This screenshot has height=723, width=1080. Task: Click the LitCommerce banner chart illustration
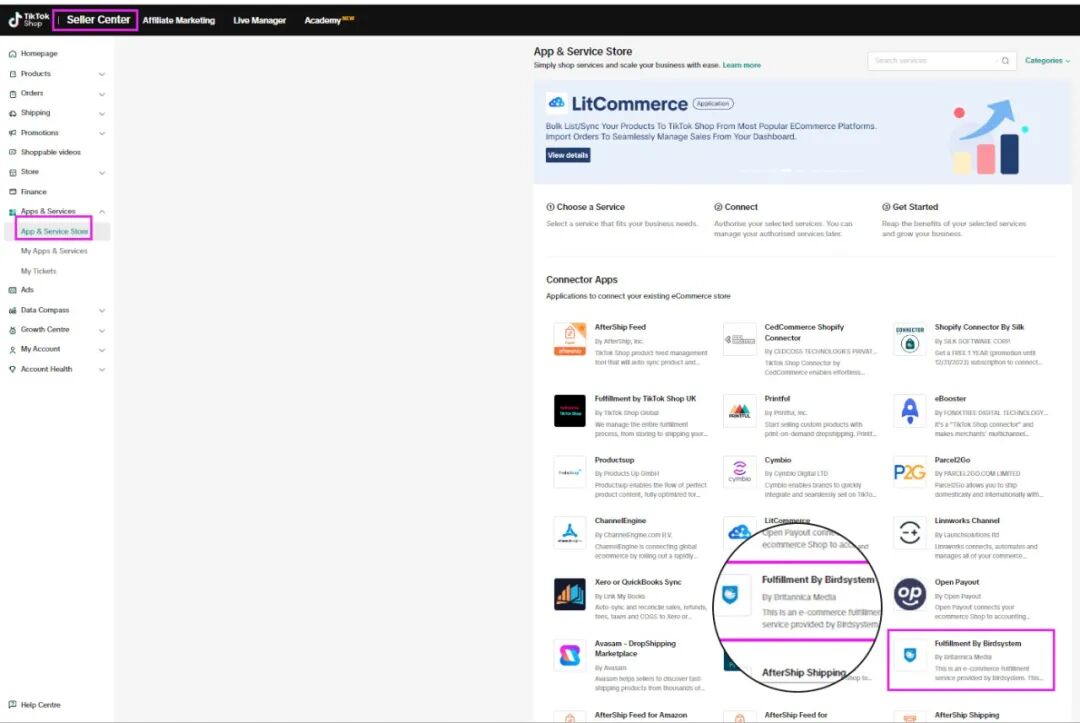point(989,136)
